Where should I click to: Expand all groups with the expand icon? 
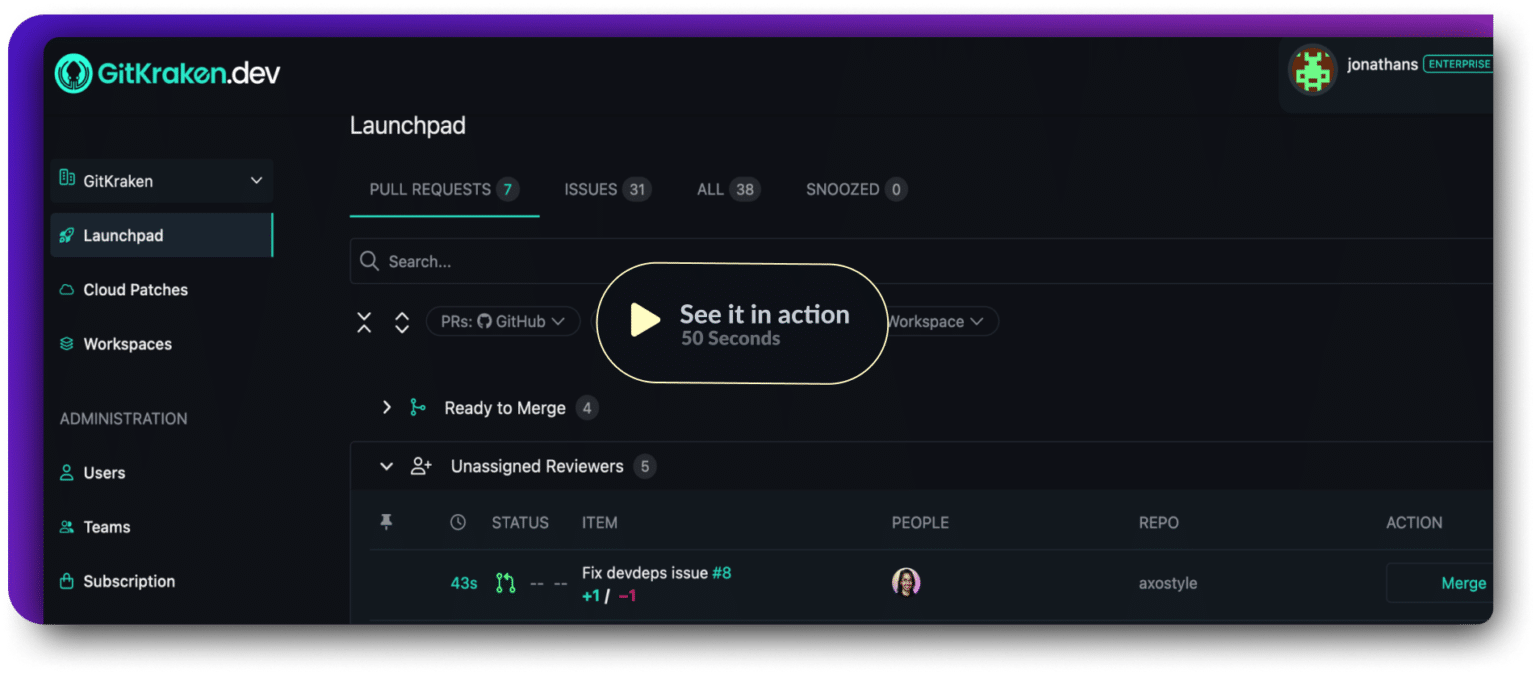pyautogui.click(x=402, y=322)
